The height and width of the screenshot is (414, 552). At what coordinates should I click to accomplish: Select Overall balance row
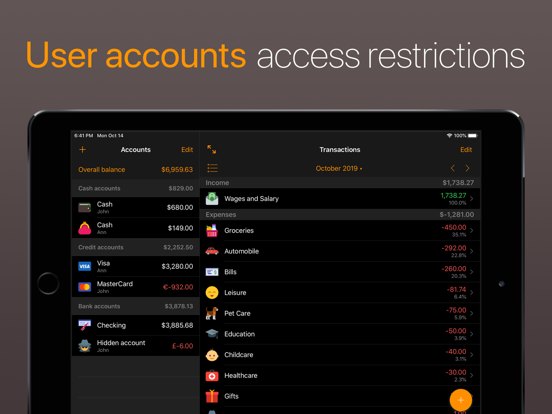pyautogui.click(x=136, y=170)
